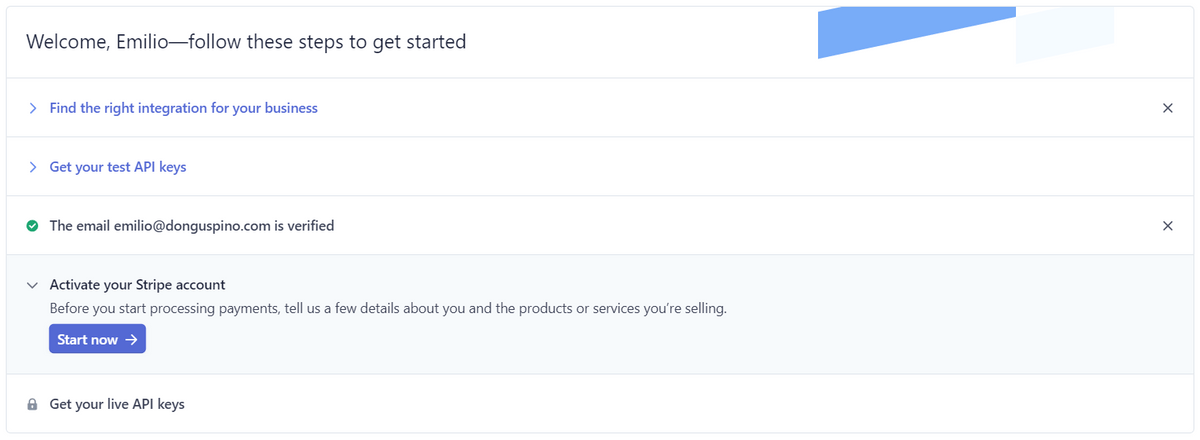Click the green verified checkmark icon
Viewport: 1200px width, 440px height.
pos(32,226)
